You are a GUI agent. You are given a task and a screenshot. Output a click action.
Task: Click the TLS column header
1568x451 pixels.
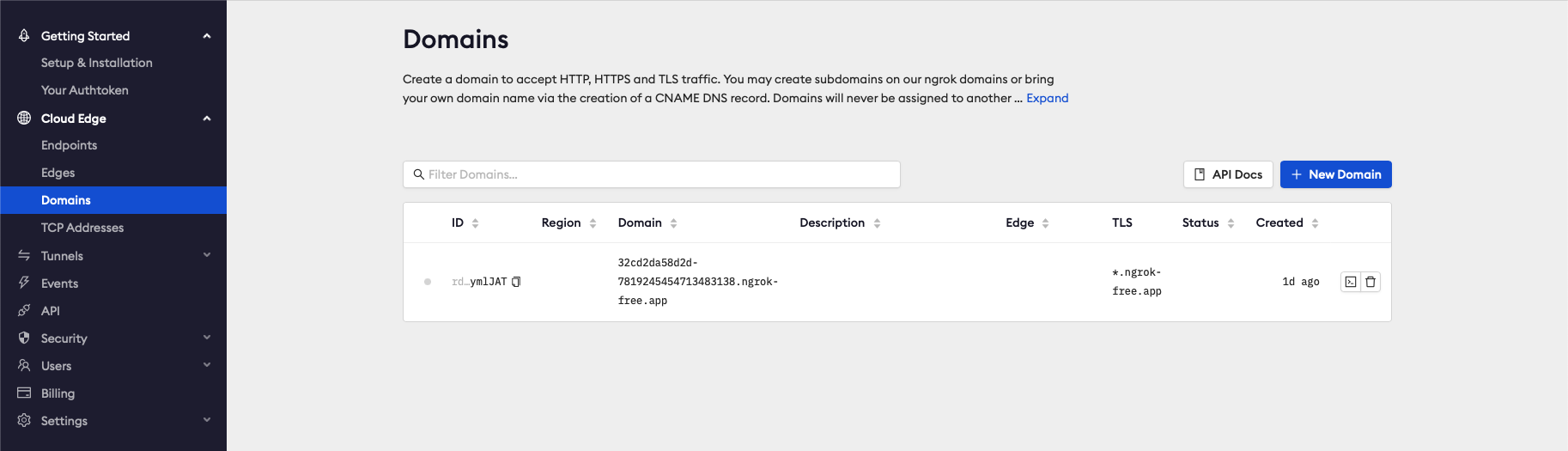coord(1122,222)
